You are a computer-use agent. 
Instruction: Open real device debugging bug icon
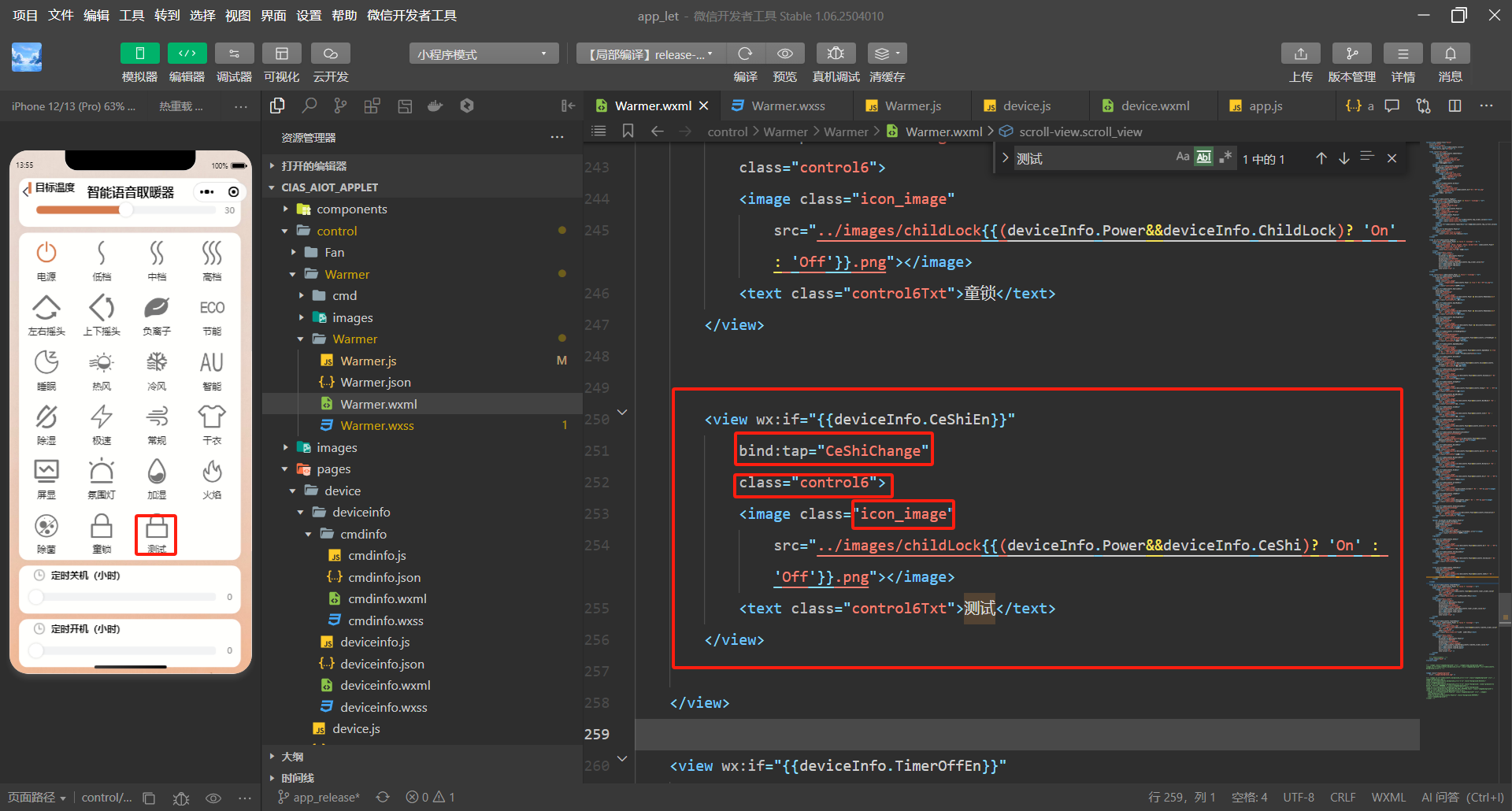click(836, 54)
